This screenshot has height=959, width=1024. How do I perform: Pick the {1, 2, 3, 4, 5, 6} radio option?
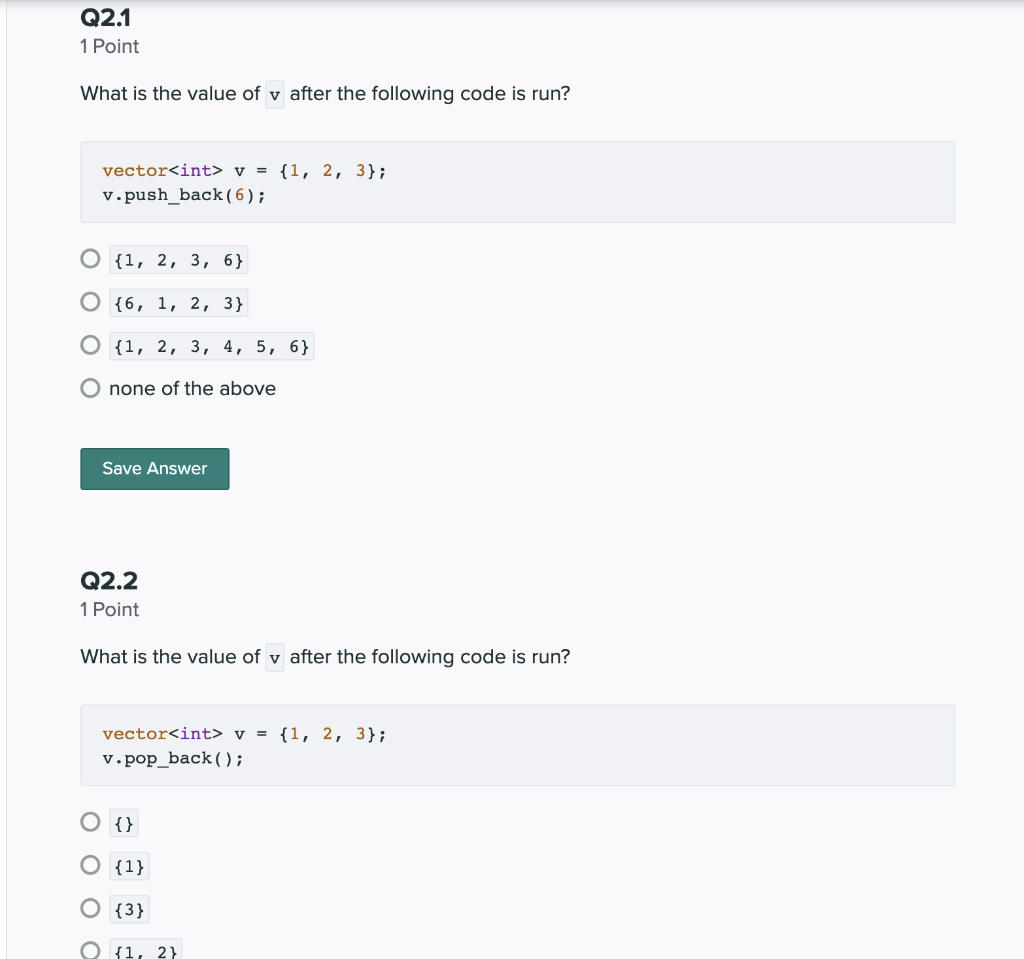[x=90, y=345]
